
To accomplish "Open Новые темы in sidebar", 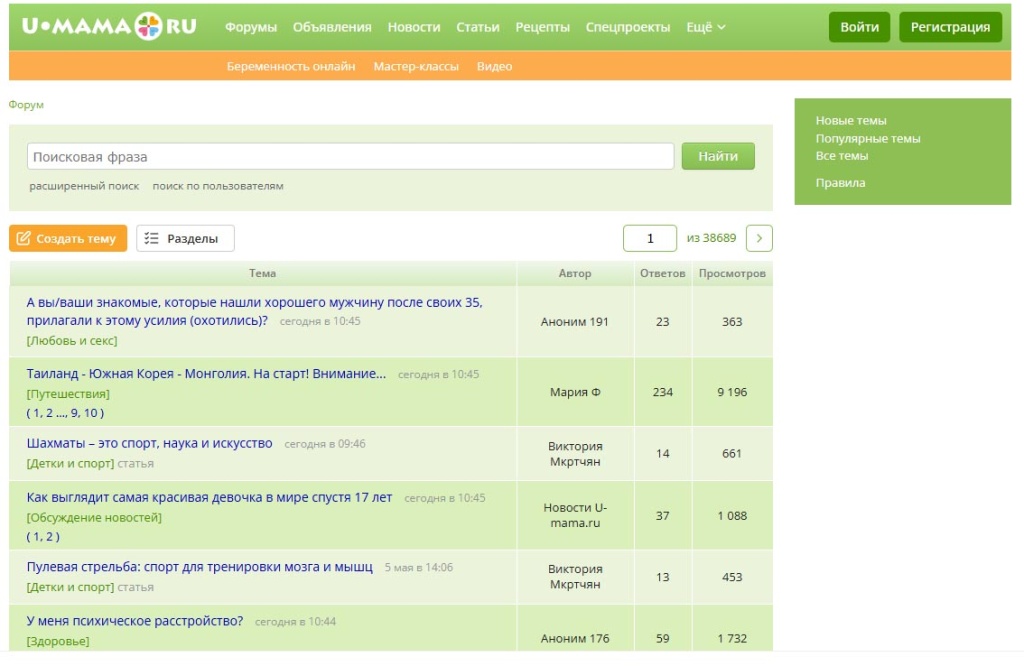I will (851, 121).
